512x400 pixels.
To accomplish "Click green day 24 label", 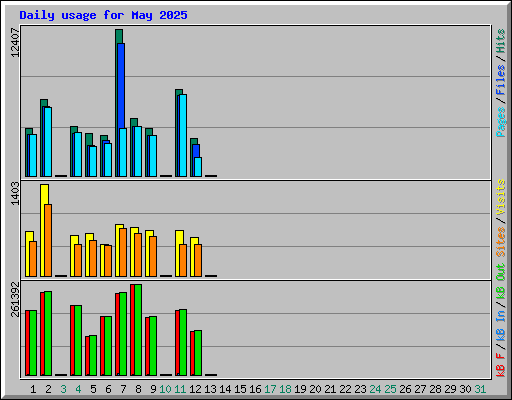I will [x=376, y=389].
